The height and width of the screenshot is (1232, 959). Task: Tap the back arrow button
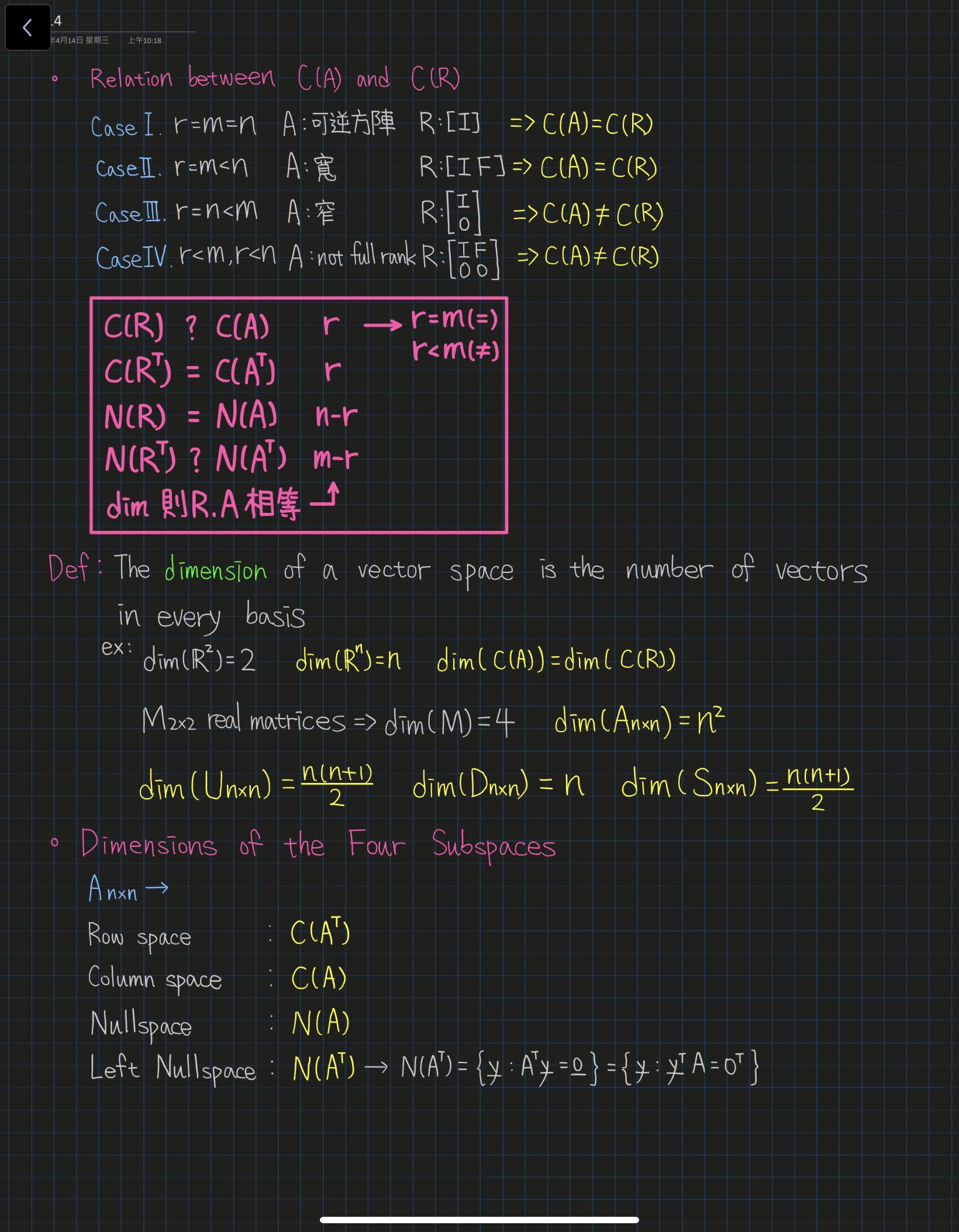[x=27, y=27]
